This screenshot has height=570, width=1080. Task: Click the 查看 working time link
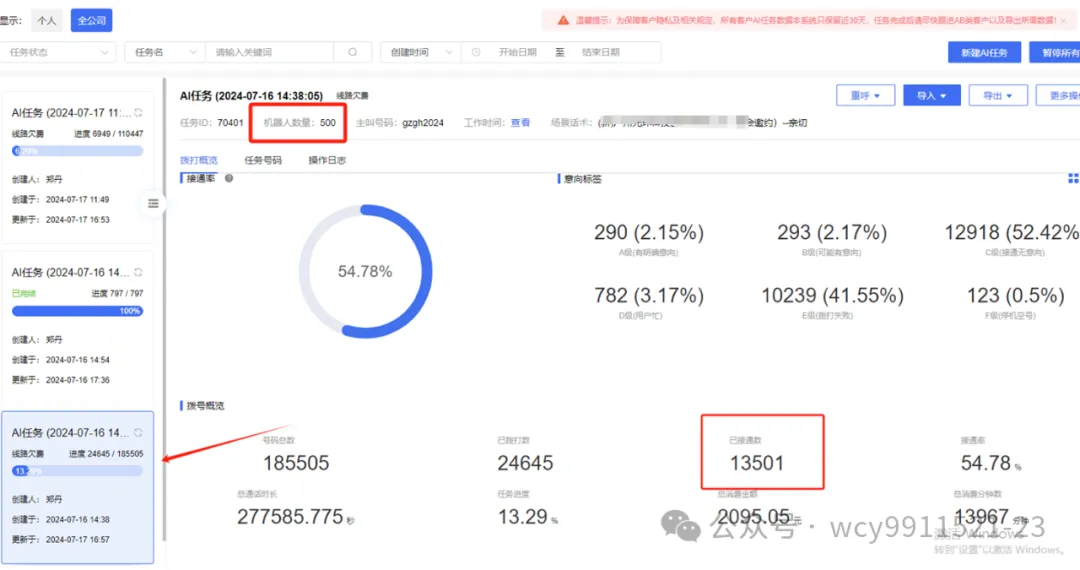point(520,123)
